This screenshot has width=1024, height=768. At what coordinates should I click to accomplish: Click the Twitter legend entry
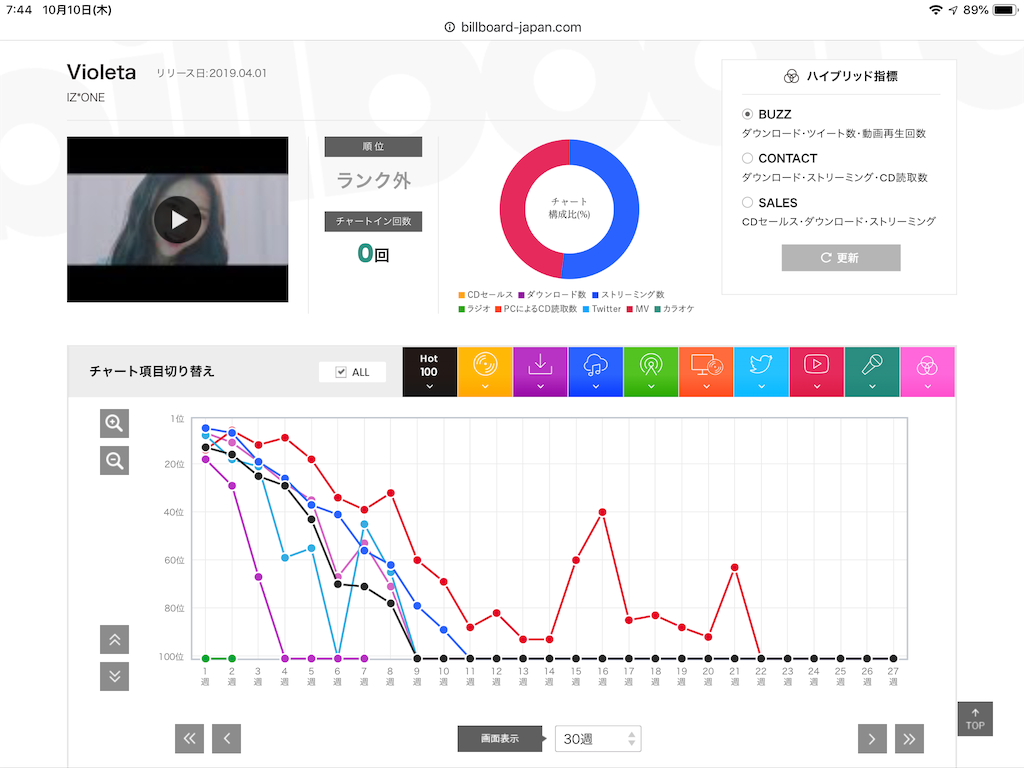pos(601,309)
